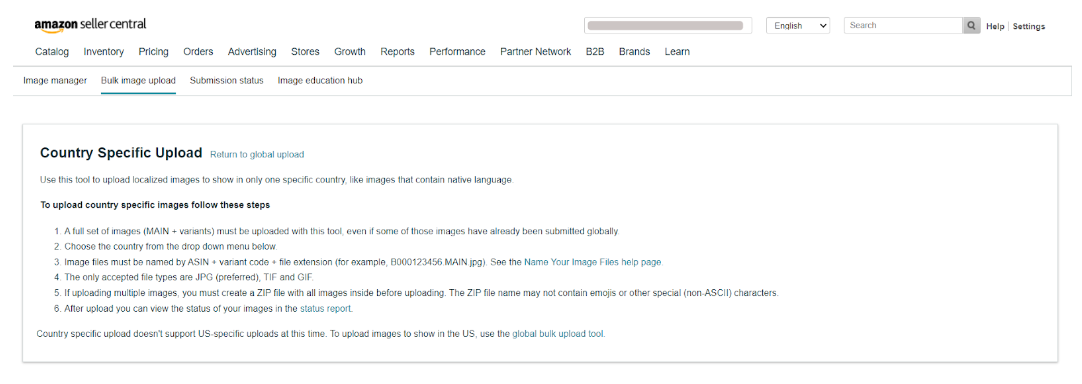This screenshot has height=384, width=1082.
Task: Click the Country Specific Upload heading
Action: [121, 153]
